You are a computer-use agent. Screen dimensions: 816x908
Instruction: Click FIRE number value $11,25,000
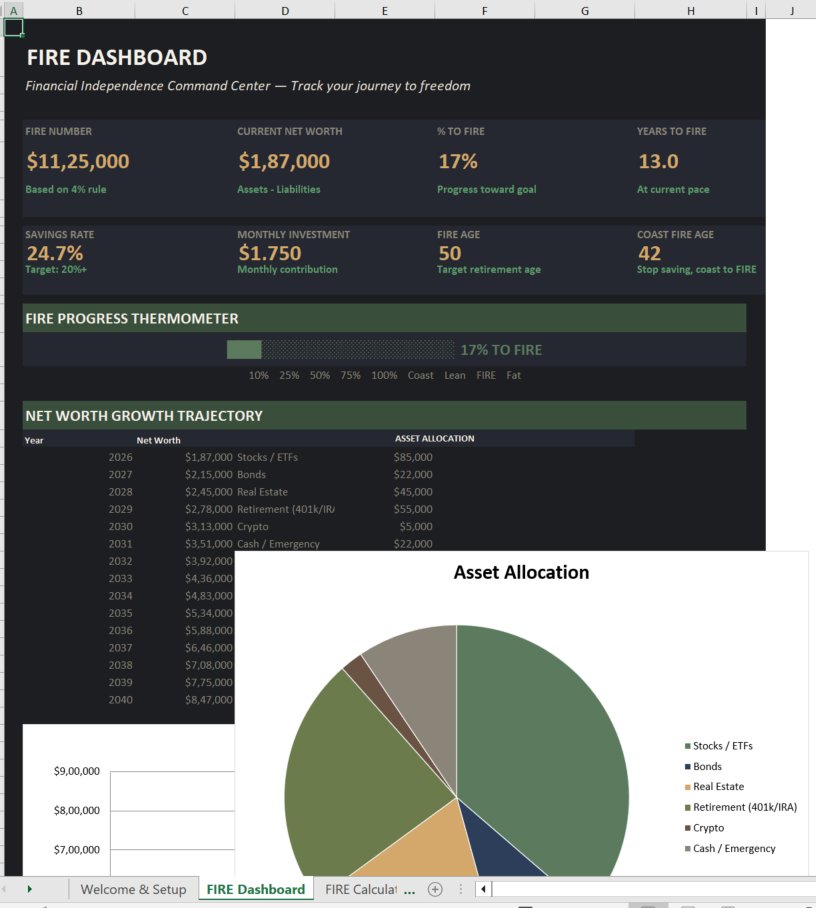78,161
